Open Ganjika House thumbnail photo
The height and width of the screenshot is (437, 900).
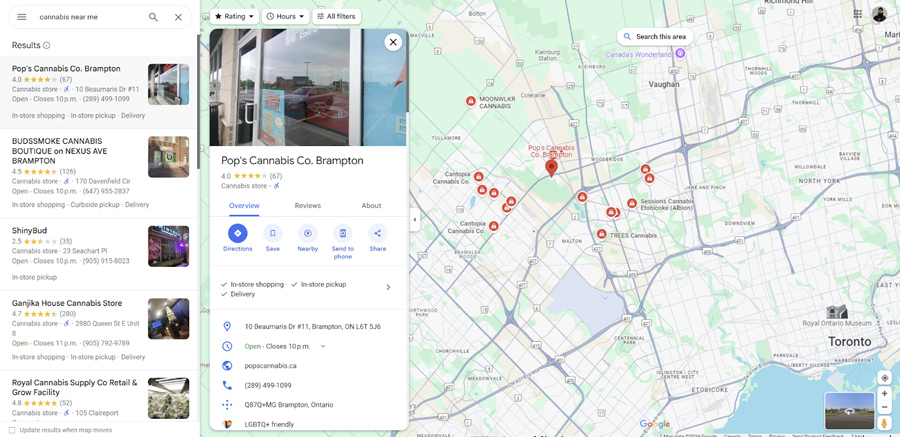168,319
